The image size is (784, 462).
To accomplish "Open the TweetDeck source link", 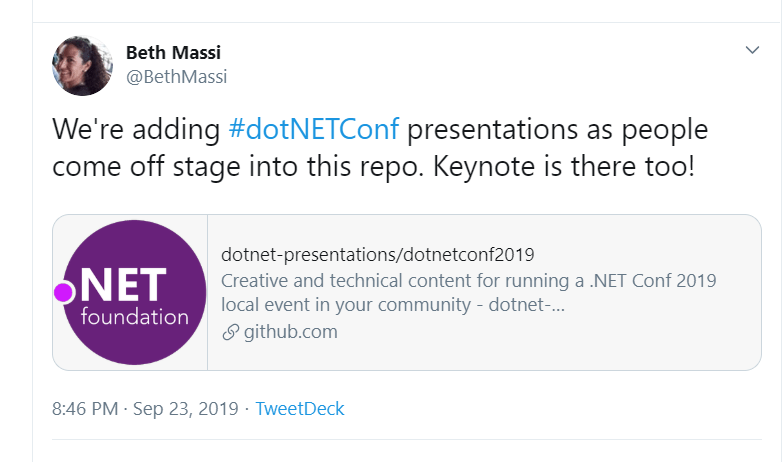I will click(x=300, y=408).
